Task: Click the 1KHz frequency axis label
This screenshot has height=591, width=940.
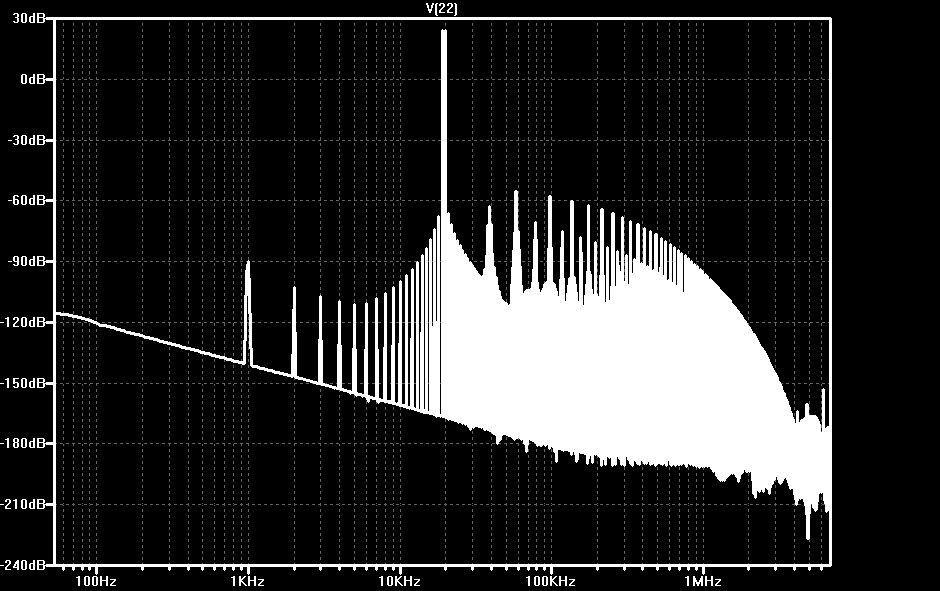Action: (x=248, y=581)
